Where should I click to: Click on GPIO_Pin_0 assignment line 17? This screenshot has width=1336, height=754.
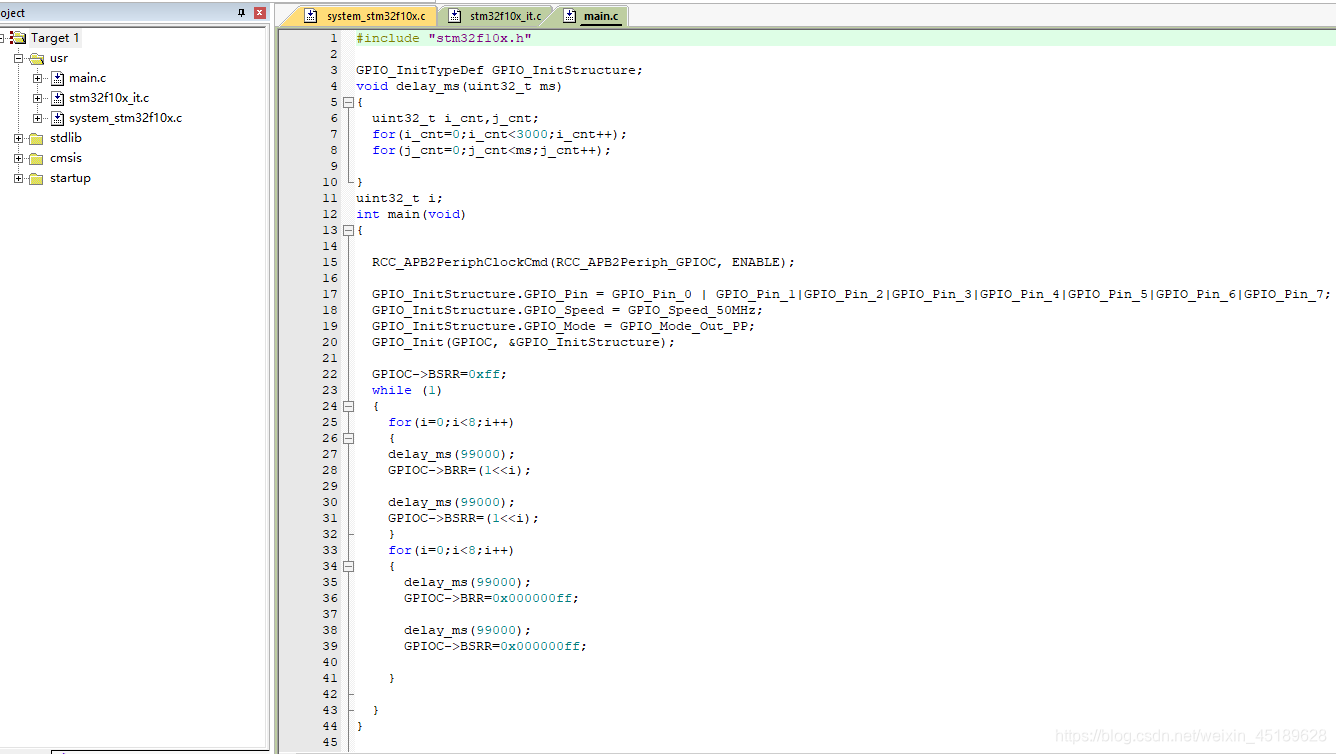[852, 294]
